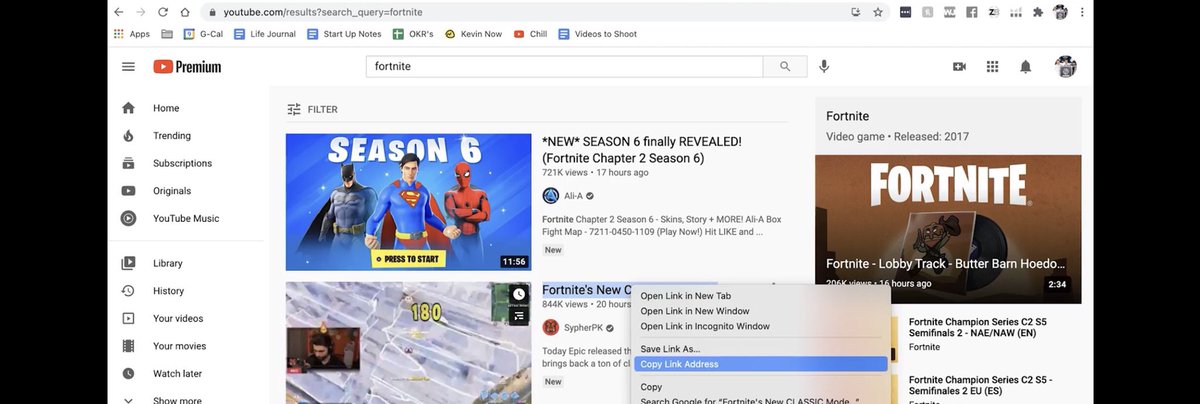
Task: Open the Start Up Notes bookmark
Action: tap(345, 33)
